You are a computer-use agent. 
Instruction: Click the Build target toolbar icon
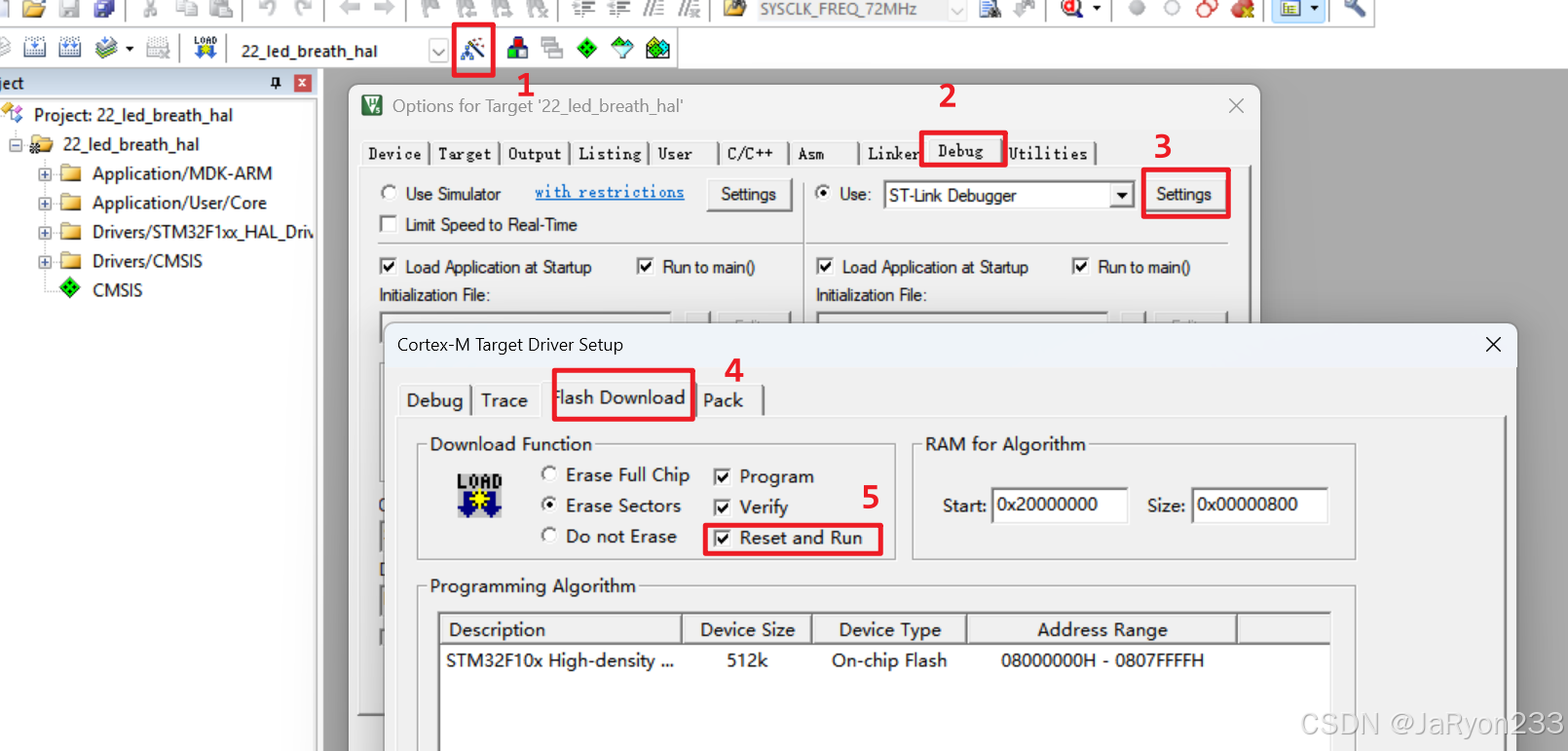(x=34, y=48)
